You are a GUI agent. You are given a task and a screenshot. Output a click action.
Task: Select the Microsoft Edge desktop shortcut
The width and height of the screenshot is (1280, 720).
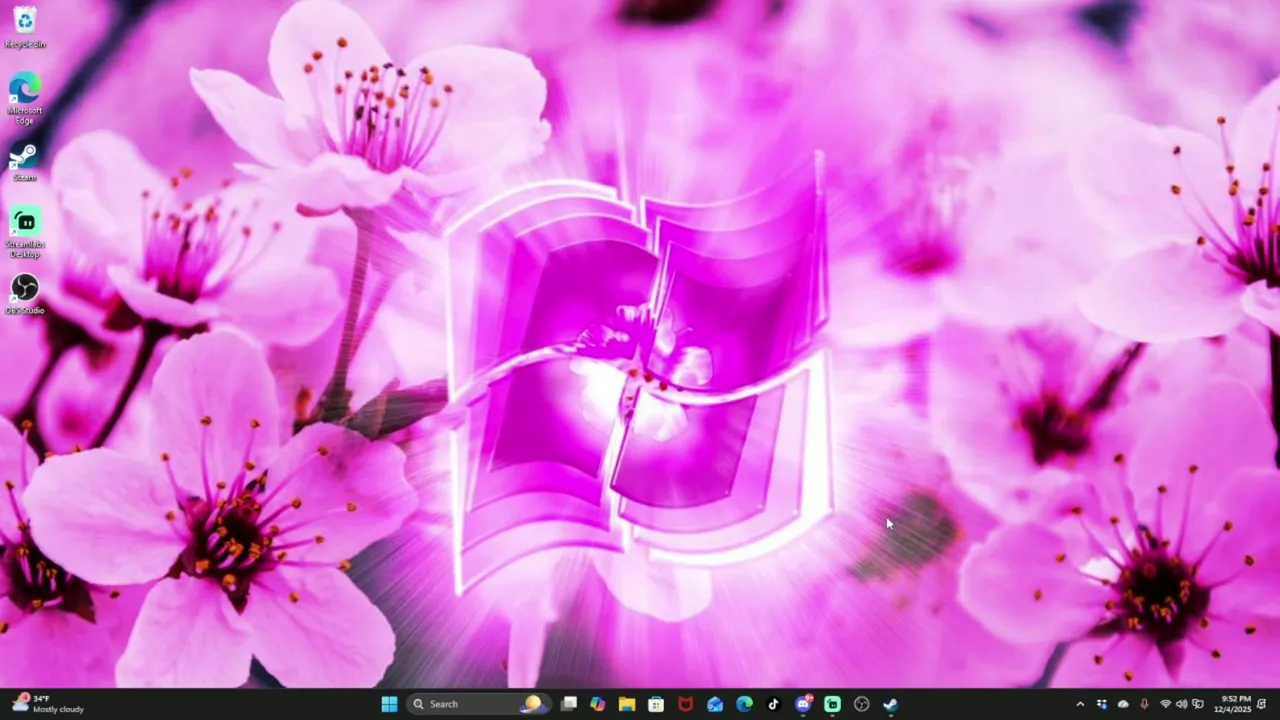[x=25, y=98]
